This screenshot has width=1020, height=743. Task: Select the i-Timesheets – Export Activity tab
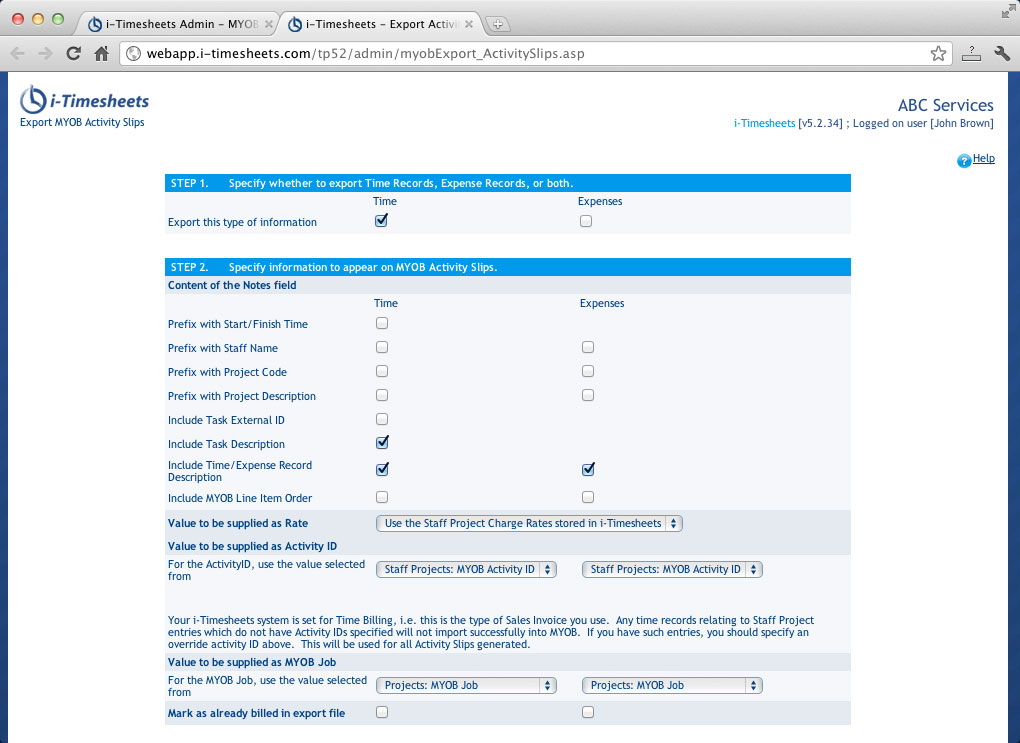379,24
